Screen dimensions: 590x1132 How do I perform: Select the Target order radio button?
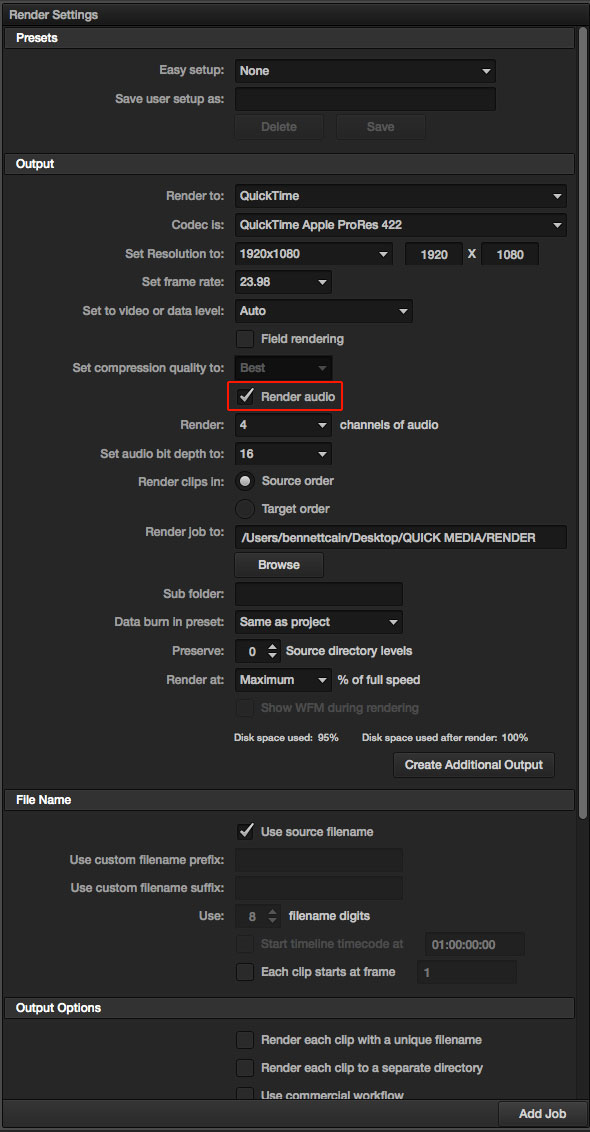246,509
